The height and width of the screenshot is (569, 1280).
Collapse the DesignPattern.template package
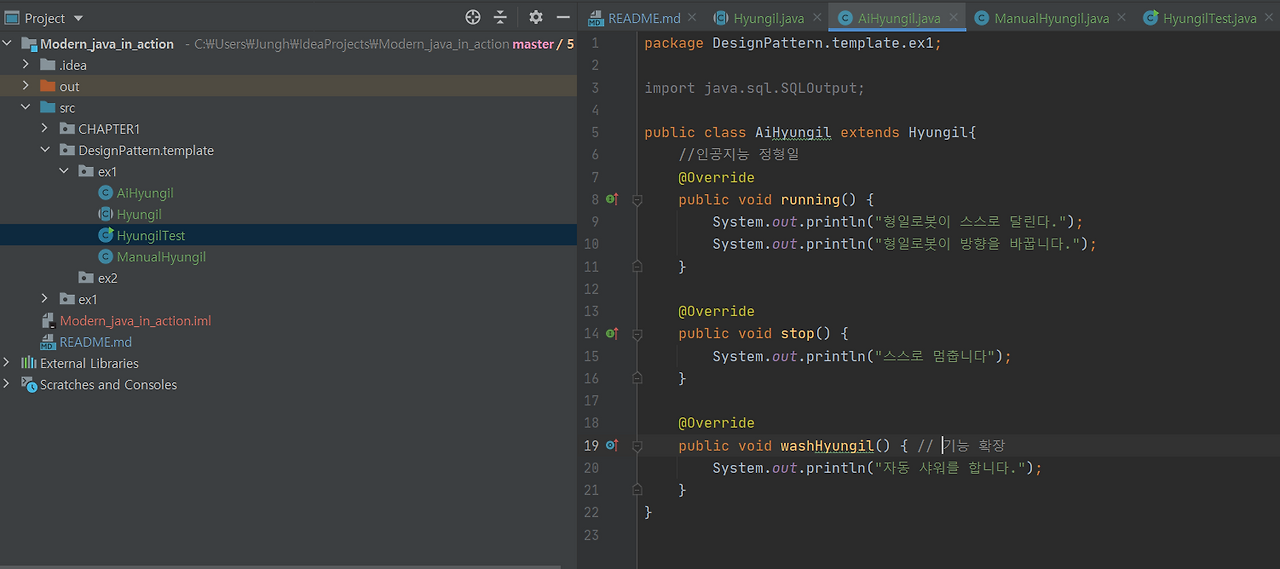click(x=45, y=150)
